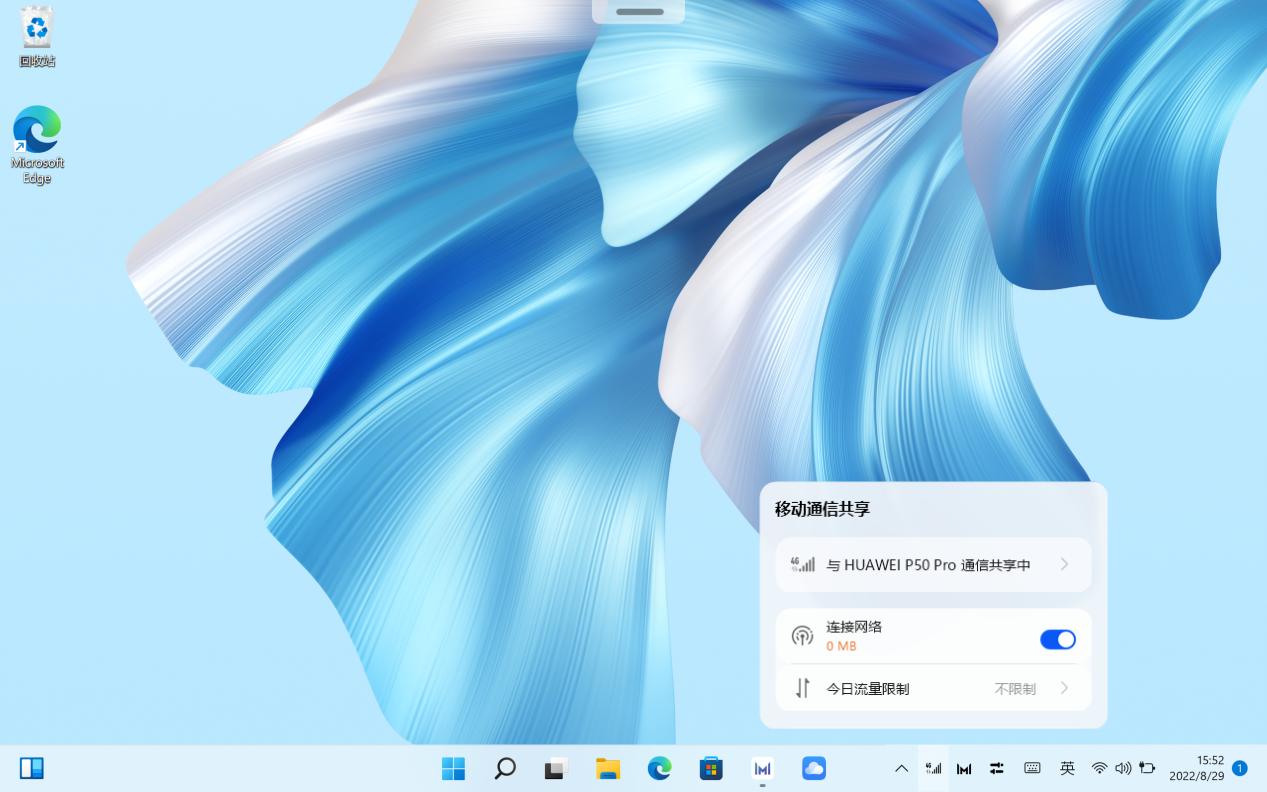Open the notification badge showing 1
The width and height of the screenshot is (1267, 792).
pos(1239,768)
